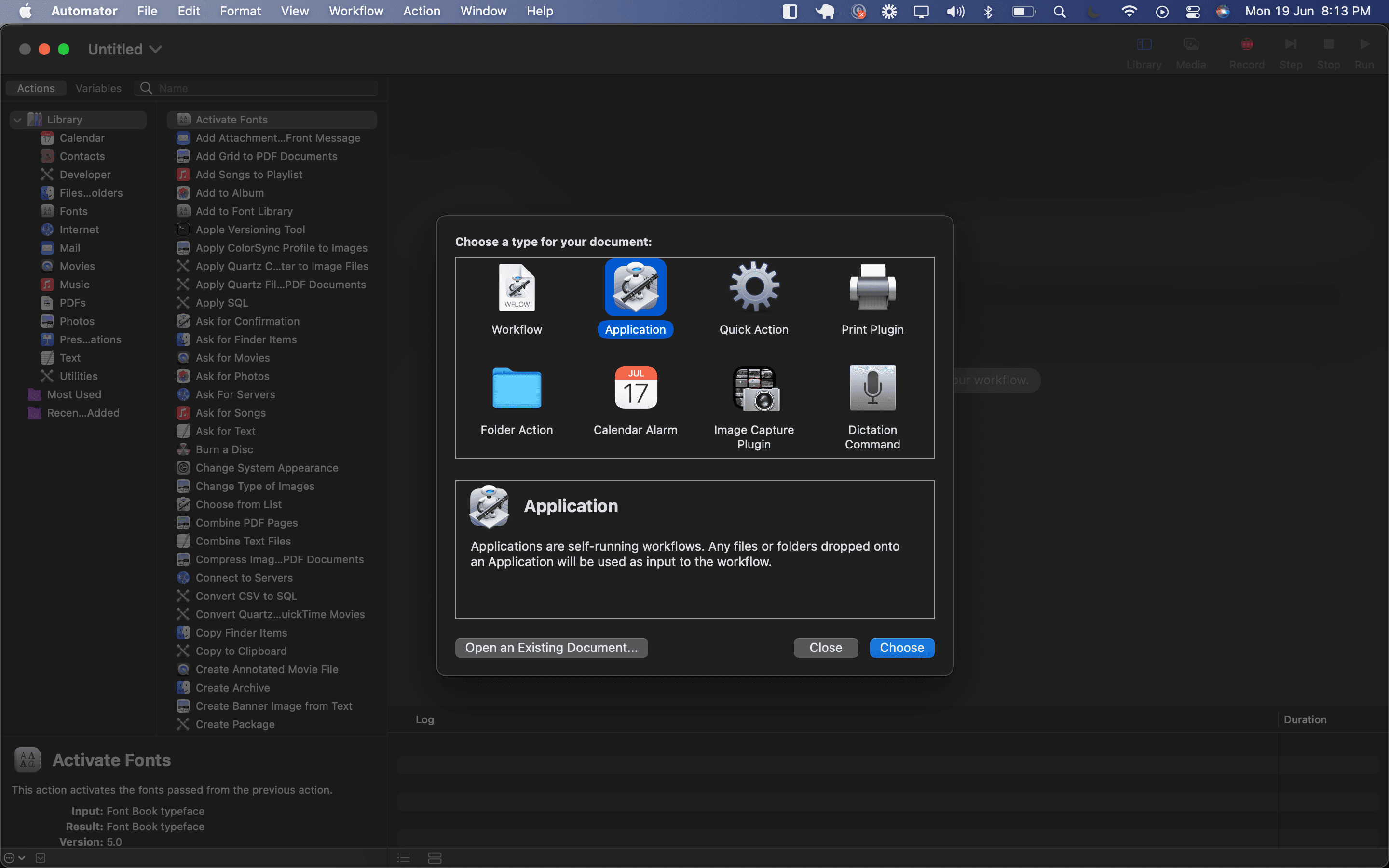This screenshot has width=1389, height=868.
Task: Open the Calendar library category
Action: click(82, 138)
